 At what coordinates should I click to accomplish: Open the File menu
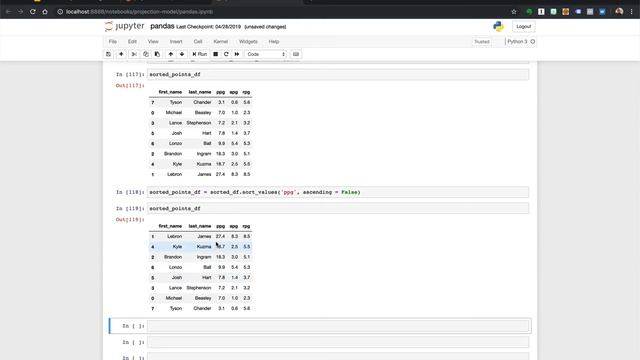113,42
